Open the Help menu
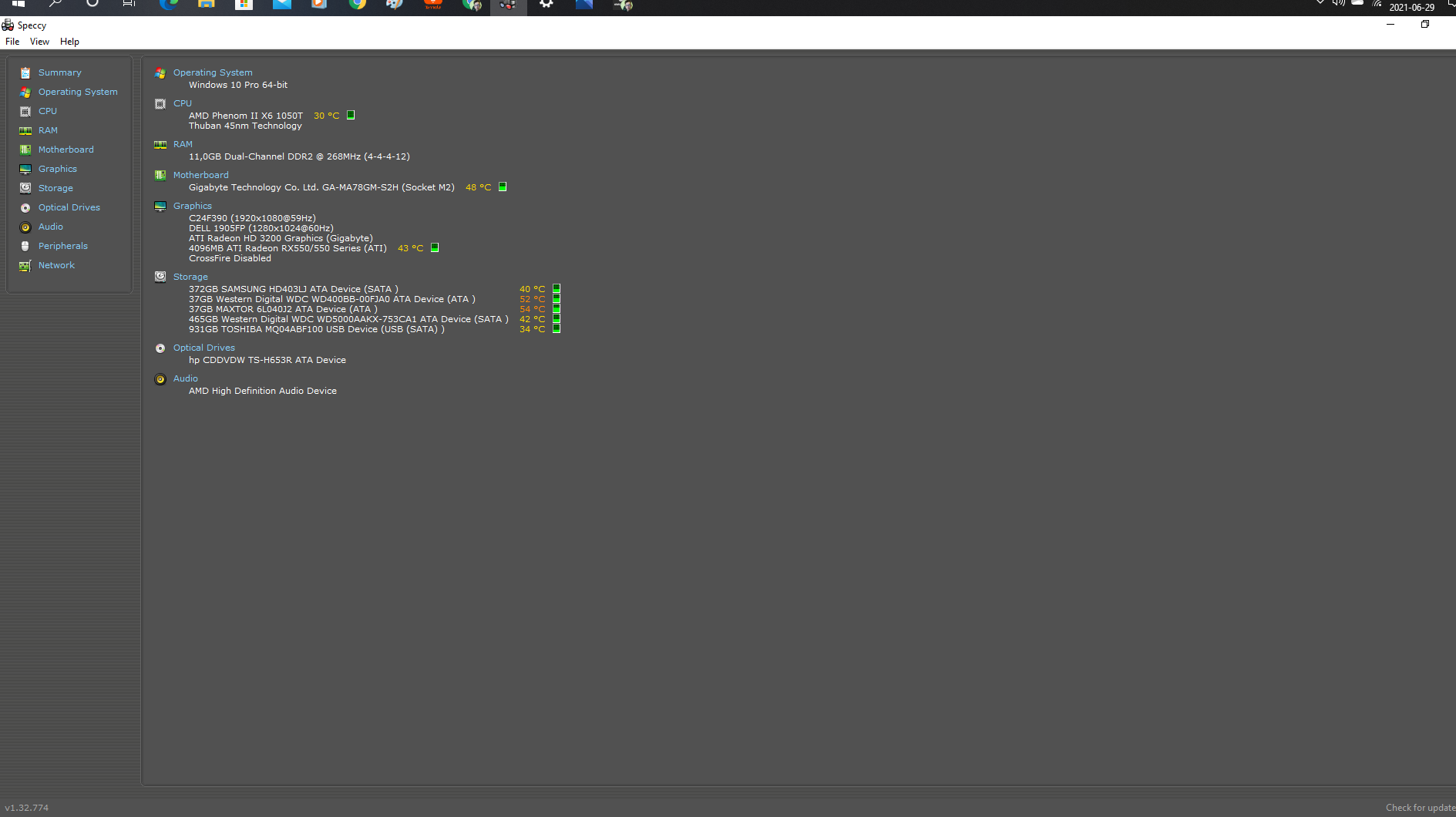The image size is (1456, 817). 69,42
